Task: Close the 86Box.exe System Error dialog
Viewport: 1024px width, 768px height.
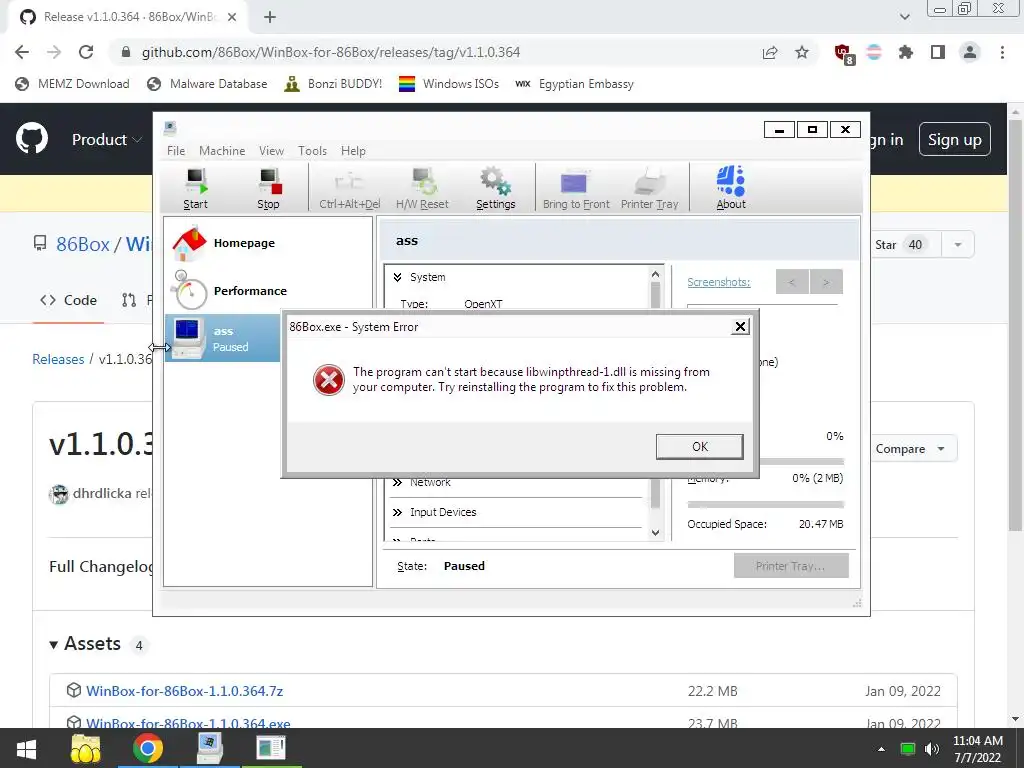Action: 740,327
